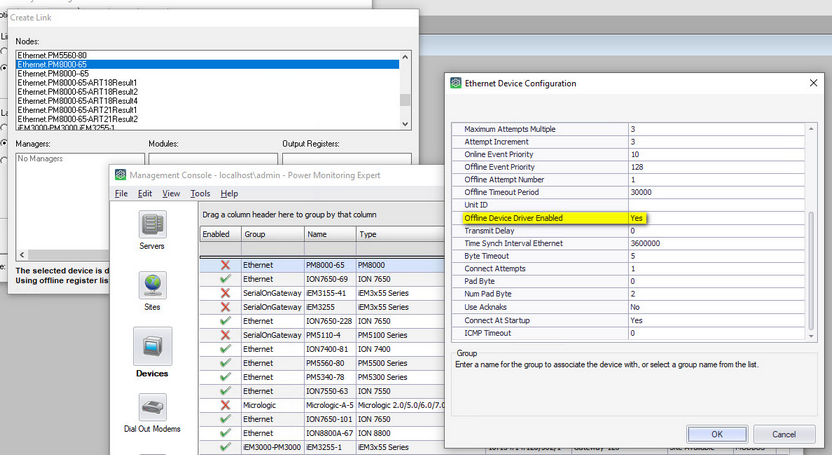Viewport: 832px width, 455px height.
Task: Open the Dial Out Modems icon
Action: coord(152,407)
